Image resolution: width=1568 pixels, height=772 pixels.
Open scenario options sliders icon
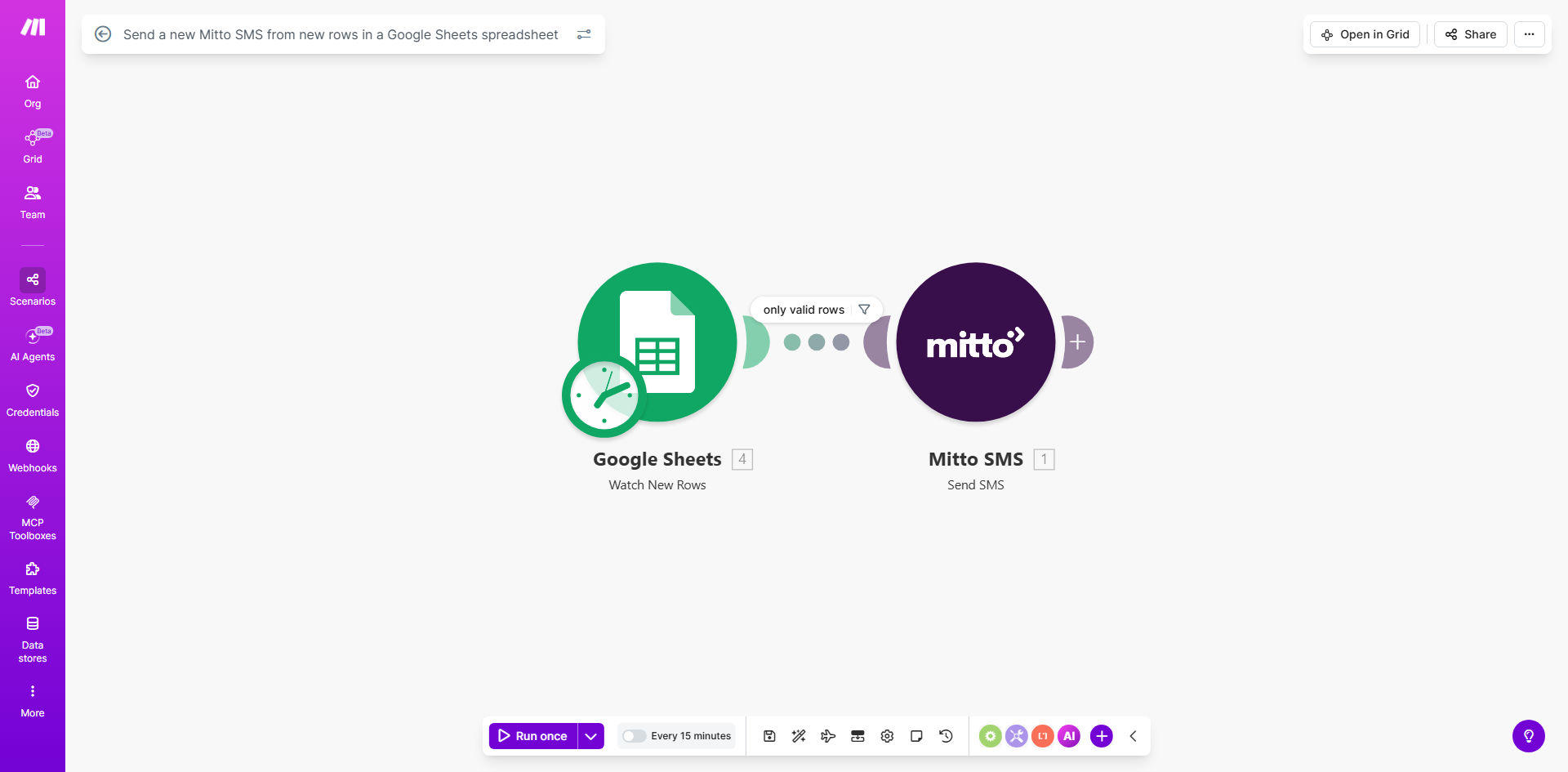point(584,34)
